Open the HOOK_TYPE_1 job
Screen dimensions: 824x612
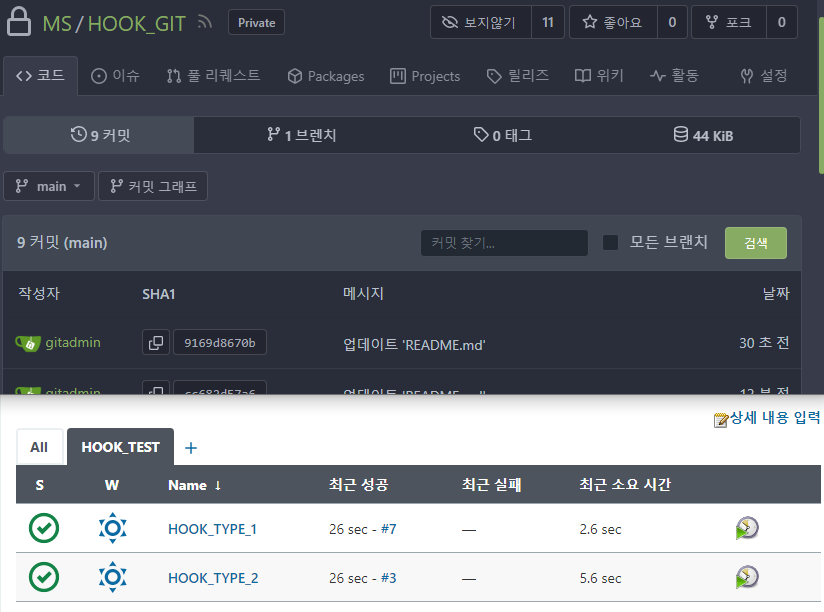point(212,529)
